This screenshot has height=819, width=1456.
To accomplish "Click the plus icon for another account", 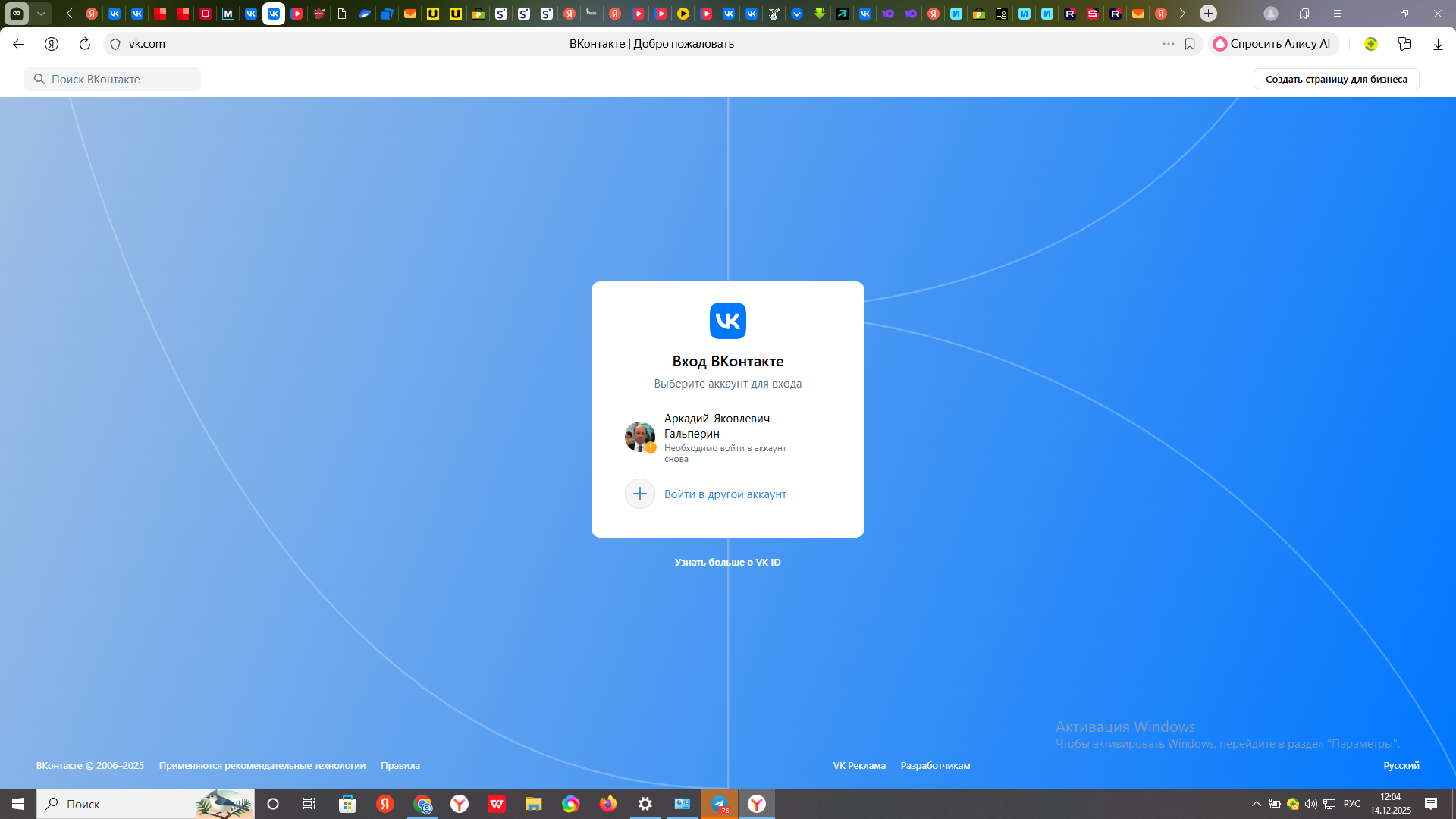I will [639, 494].
